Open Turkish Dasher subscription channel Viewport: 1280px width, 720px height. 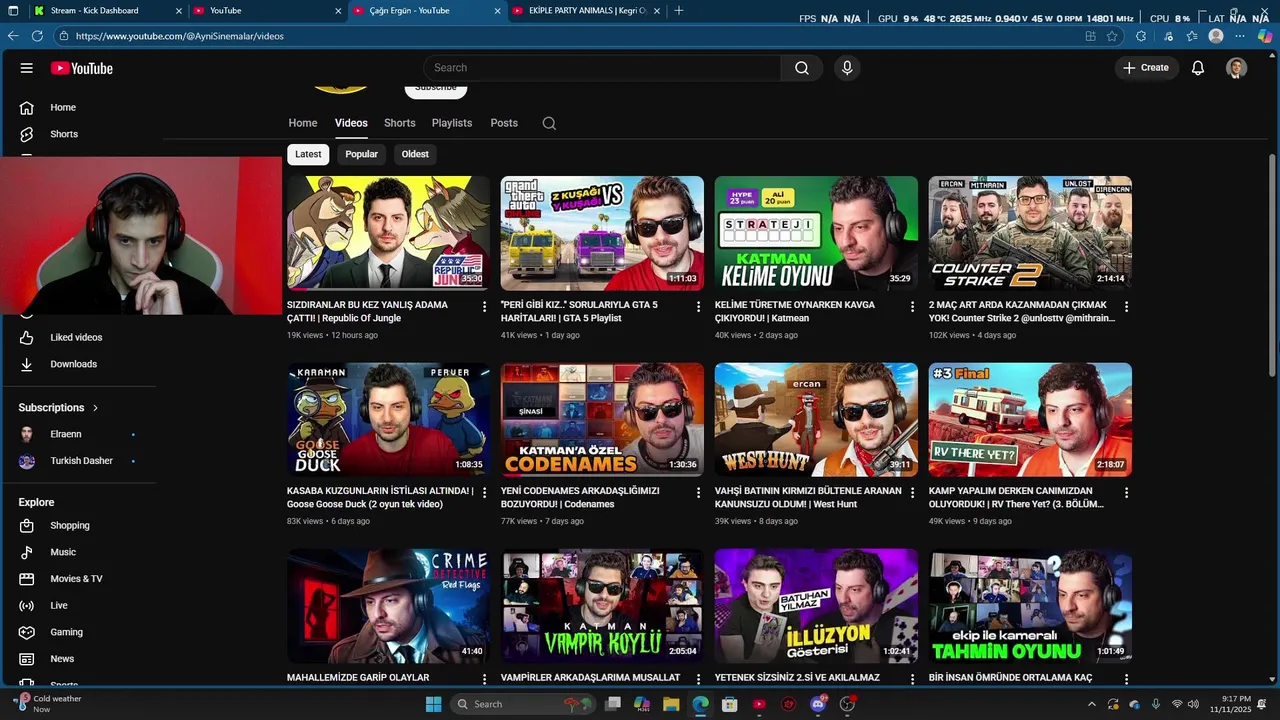coord(80,461)
